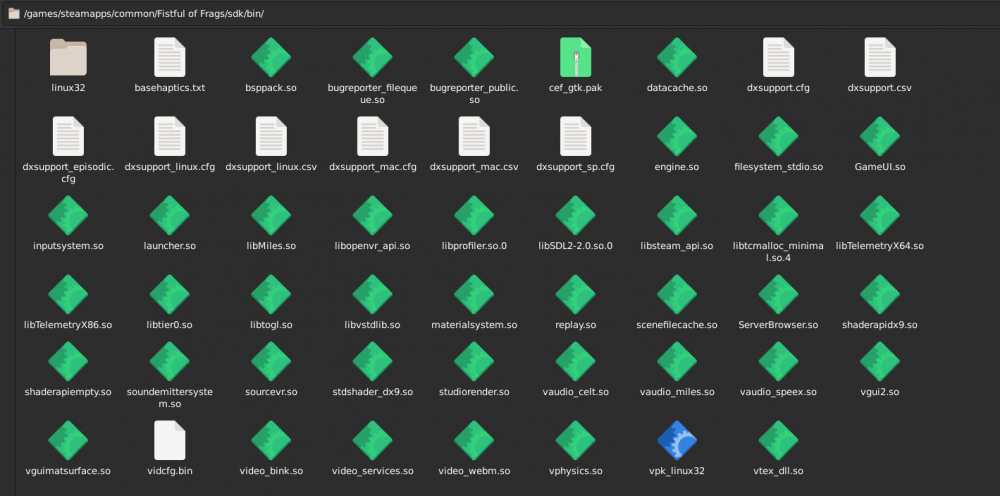Select the GameUI.so library icon
The width and height of the screenshot is (1000, 496).
pyautogui.click(x=879, y=136)
